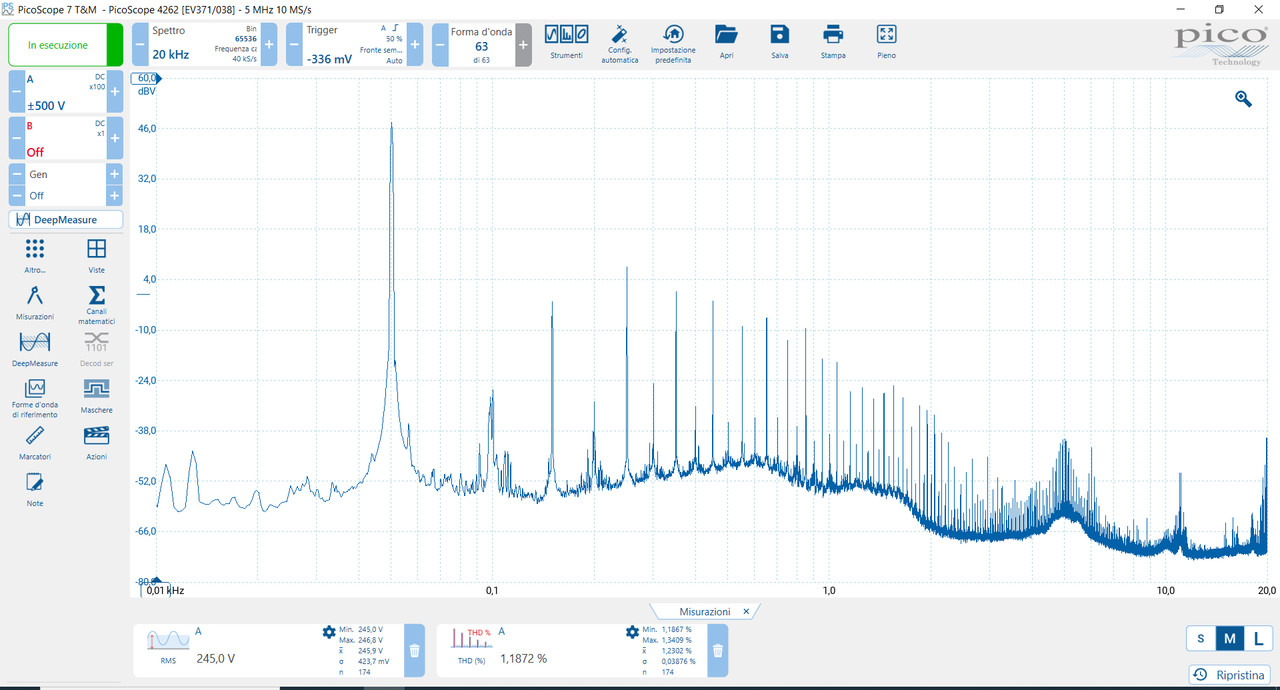Click the DeepMeasure button
The height and width of the screenshot is (690, 1280).
tap(66, 220)
